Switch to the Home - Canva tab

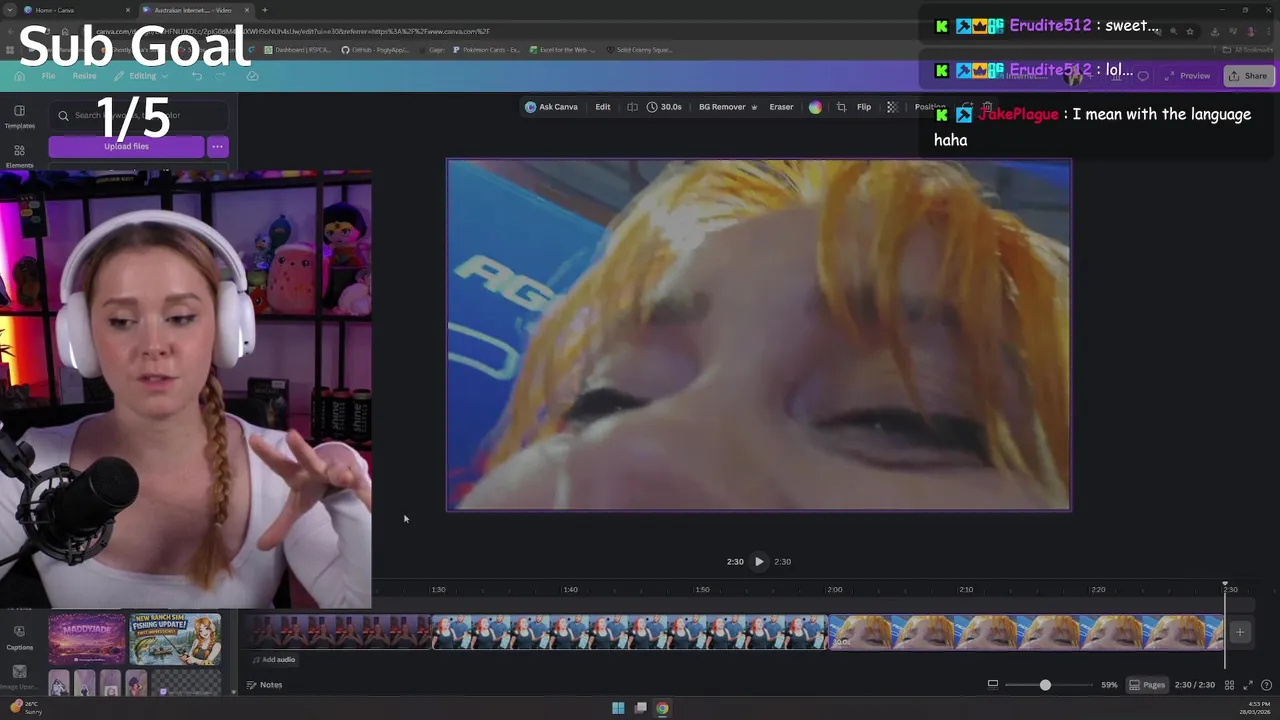pyautogui.click(x=76, y=10)
